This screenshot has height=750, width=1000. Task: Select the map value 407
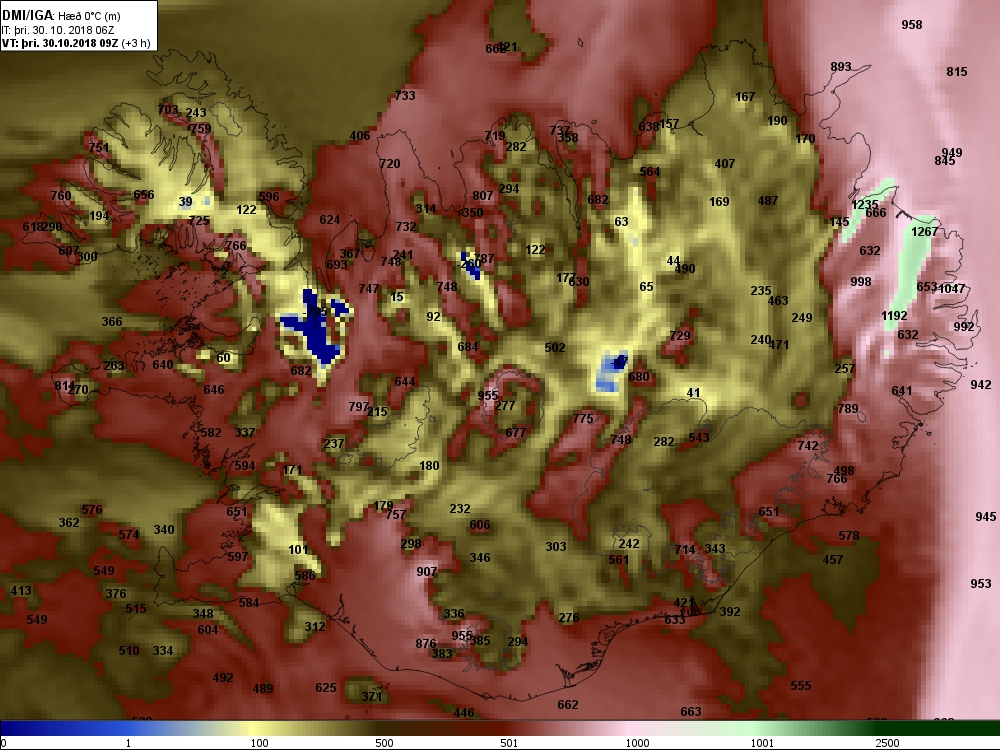tap(724, 163)
